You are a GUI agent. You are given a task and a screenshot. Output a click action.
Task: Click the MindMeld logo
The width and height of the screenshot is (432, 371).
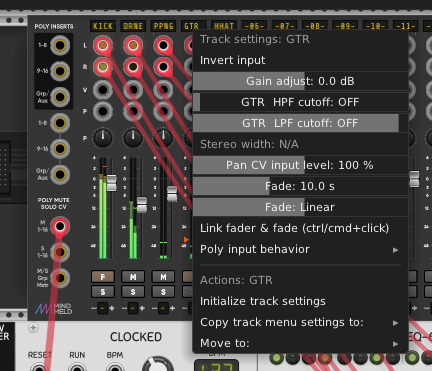point(54,309)
